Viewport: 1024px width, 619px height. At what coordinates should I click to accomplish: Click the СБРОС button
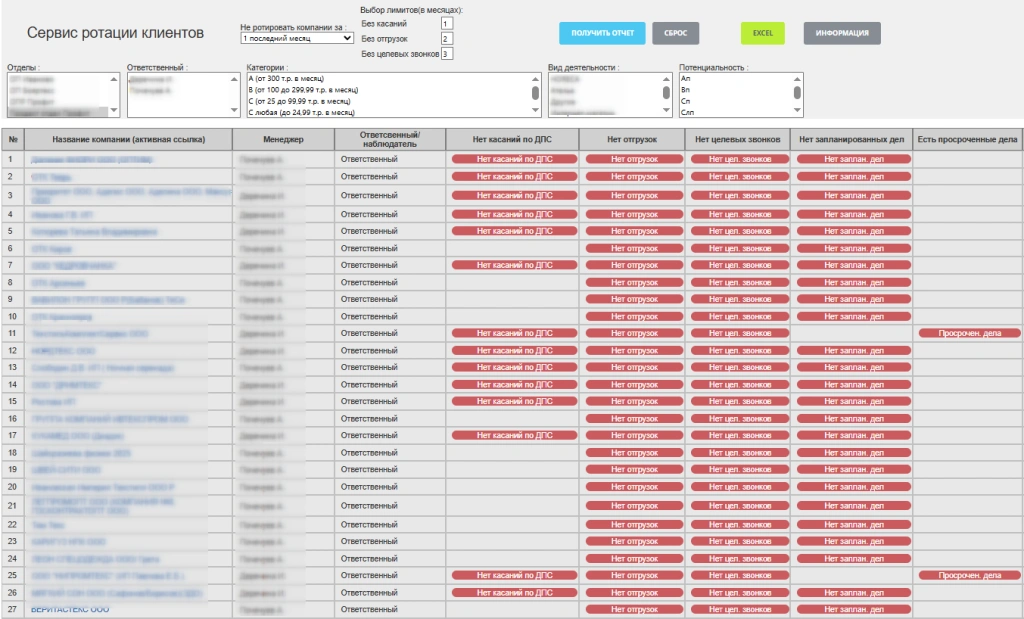(675, 33)
